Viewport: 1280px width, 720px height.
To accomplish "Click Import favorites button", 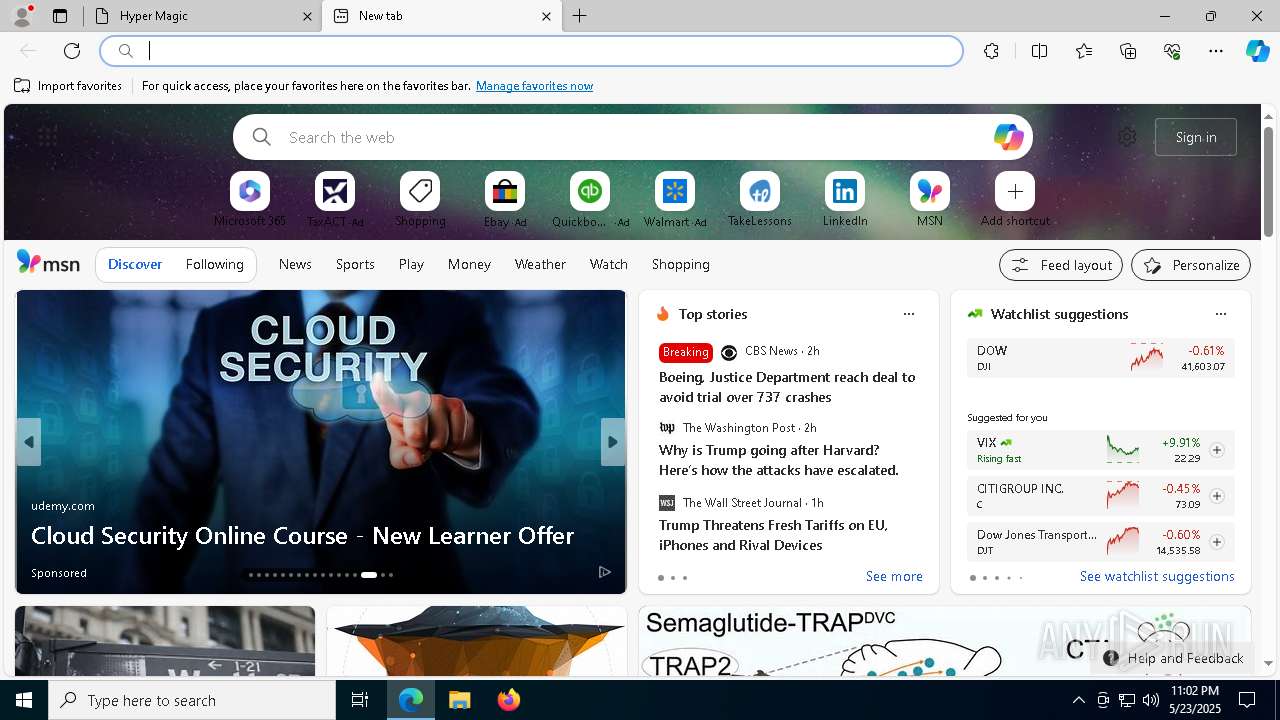I will click(x=68, y=86).
